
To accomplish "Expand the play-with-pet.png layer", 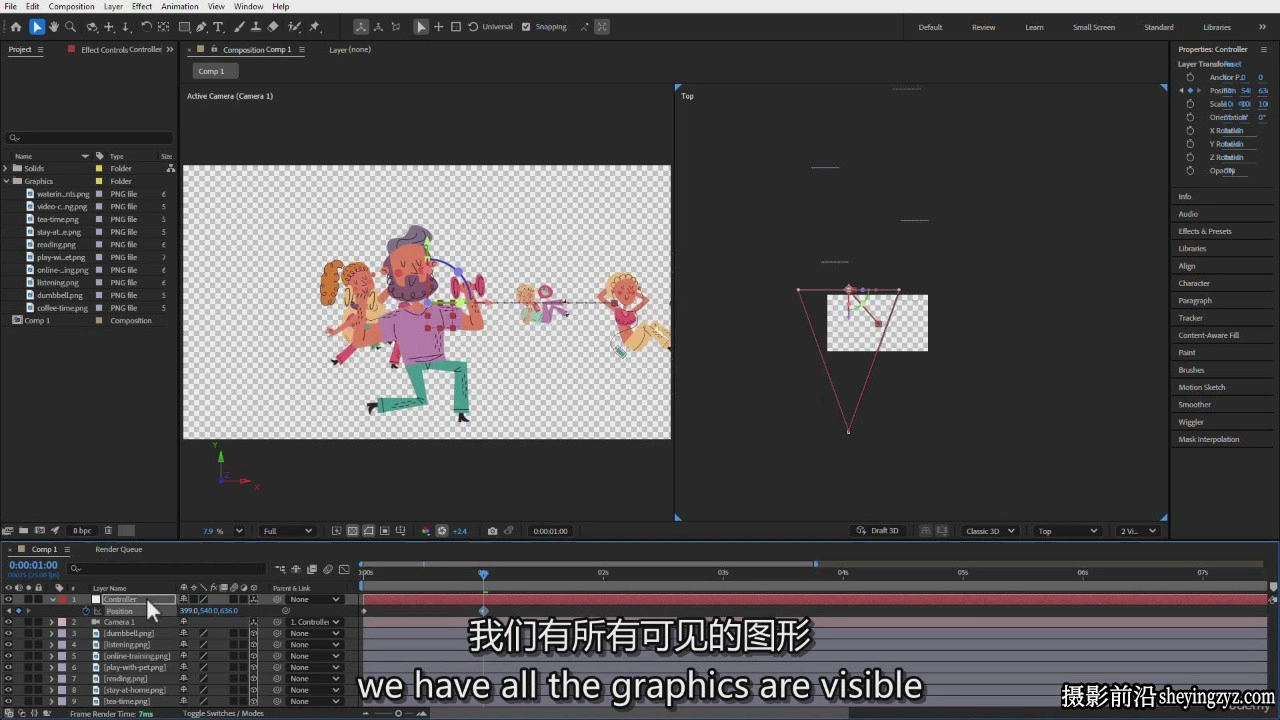I will click(52, 667).
